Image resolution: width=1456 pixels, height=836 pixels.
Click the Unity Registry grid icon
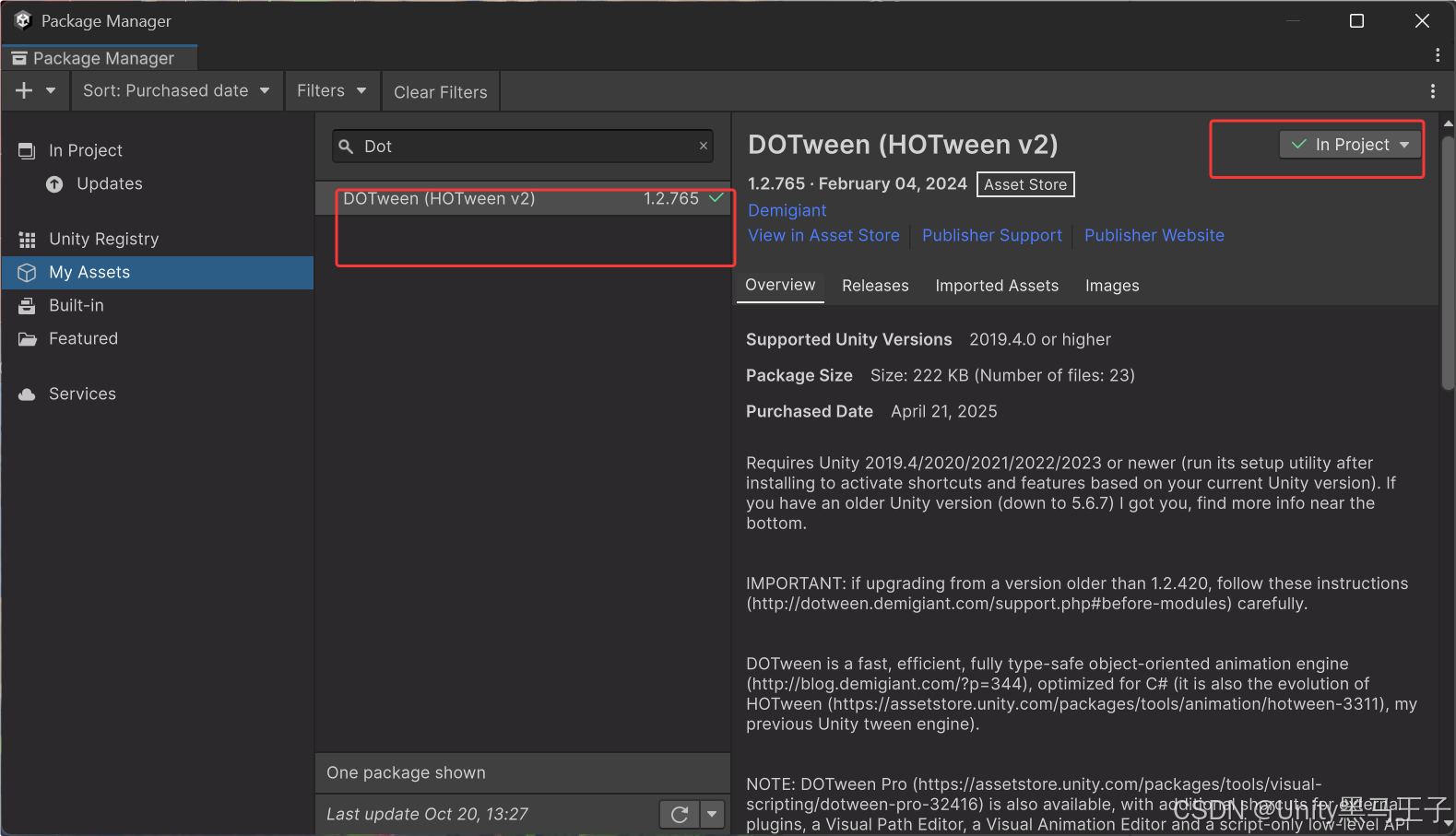tap(27, 240)
